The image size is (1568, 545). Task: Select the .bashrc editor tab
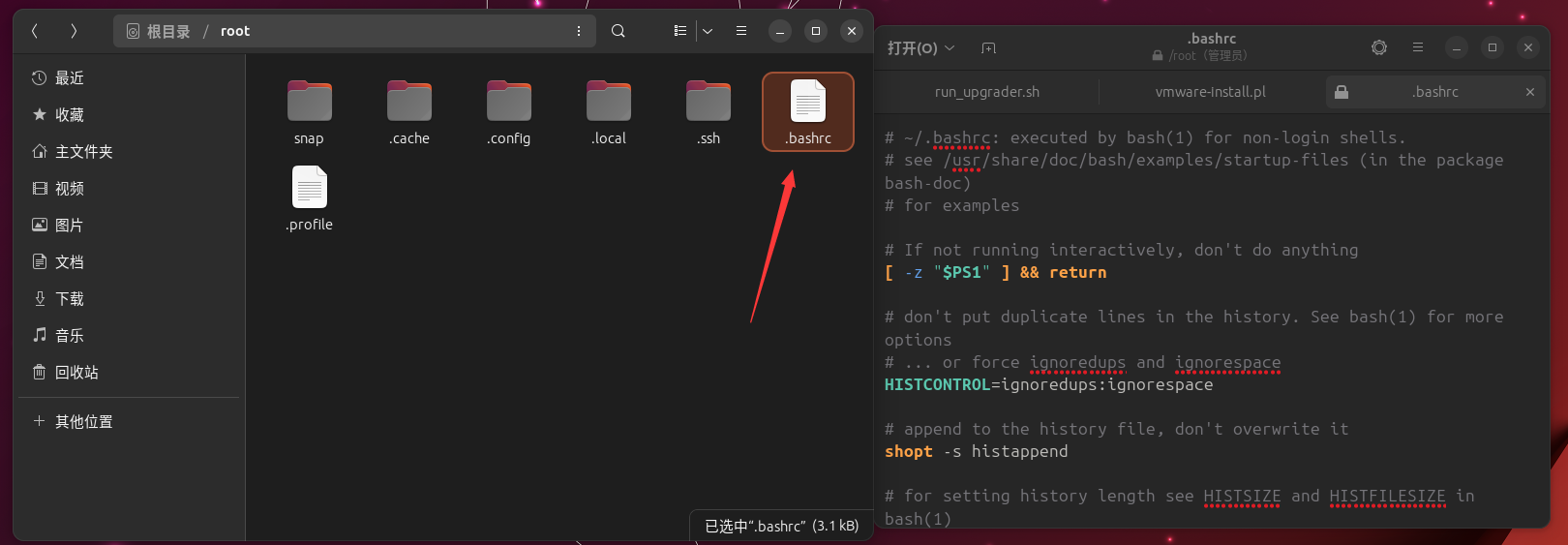(x=1434, y=92)
